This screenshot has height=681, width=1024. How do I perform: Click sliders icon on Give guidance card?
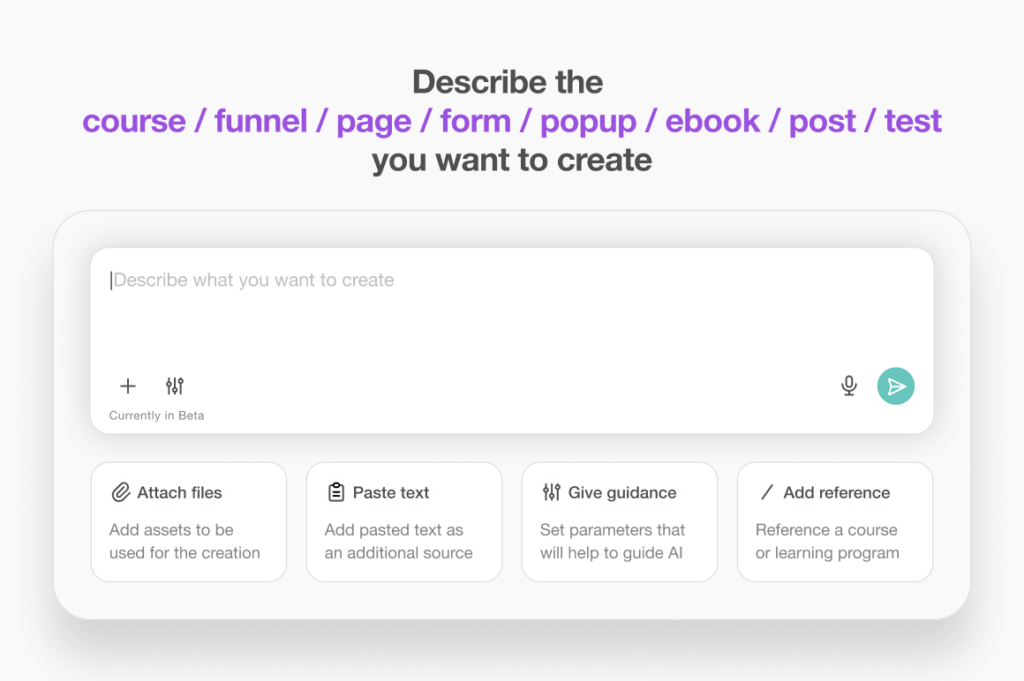552,492
